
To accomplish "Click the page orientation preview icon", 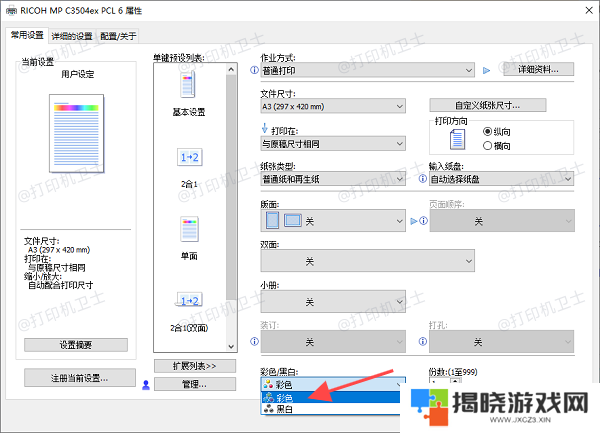I will click(x=457, y=139).
